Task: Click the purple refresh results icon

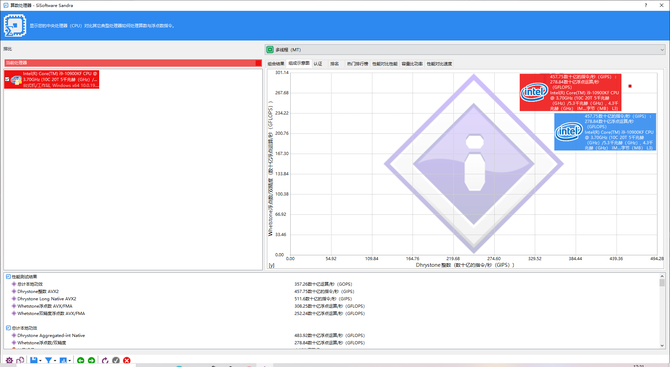Action: [x=105, y=361]
